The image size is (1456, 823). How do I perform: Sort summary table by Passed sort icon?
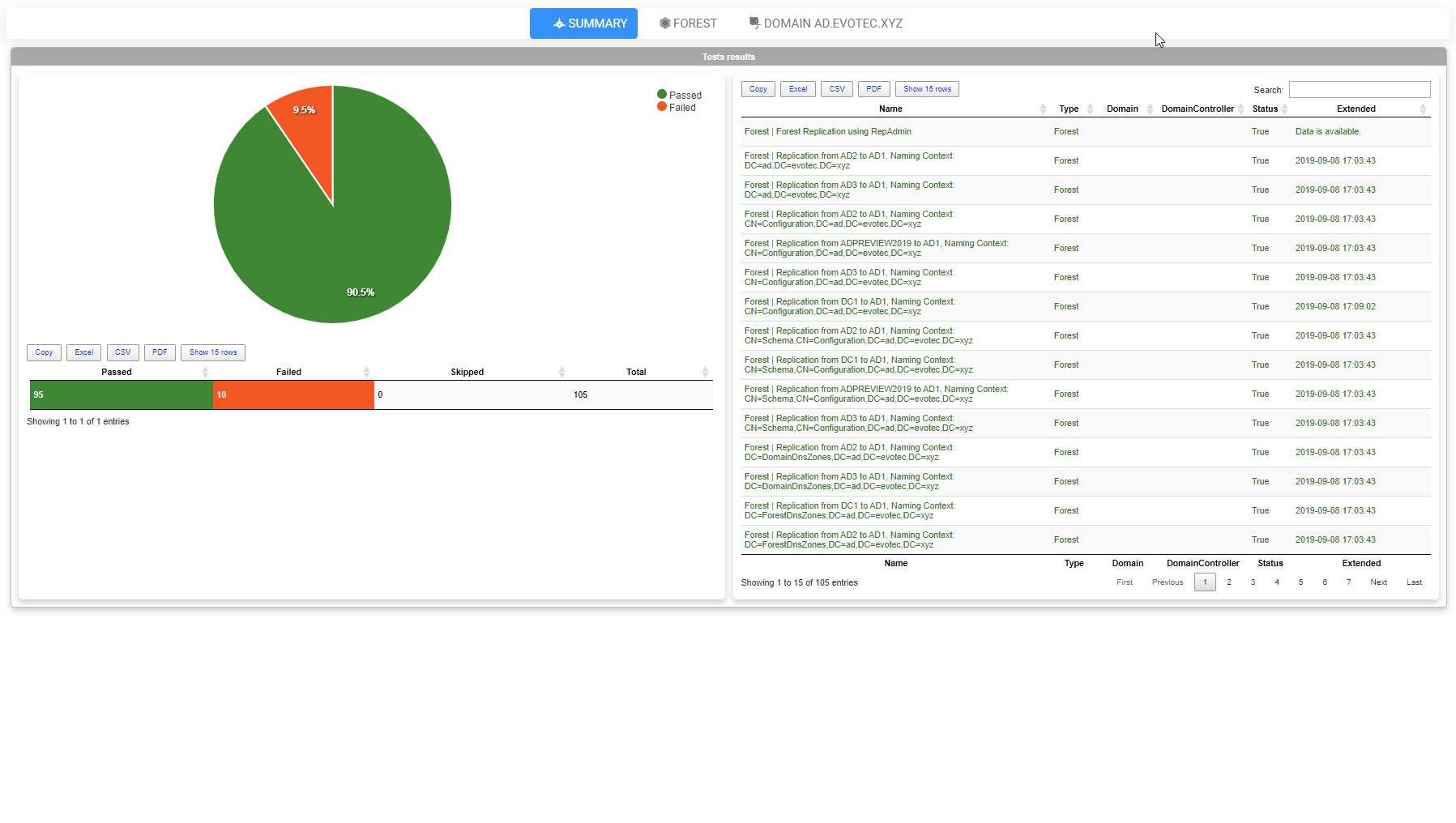205,373
